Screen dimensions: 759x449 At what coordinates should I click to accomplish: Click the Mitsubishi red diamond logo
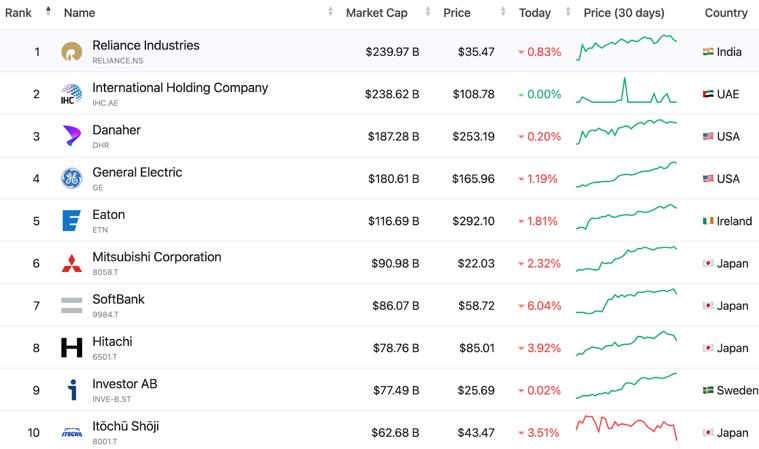(x=72, y=264)
